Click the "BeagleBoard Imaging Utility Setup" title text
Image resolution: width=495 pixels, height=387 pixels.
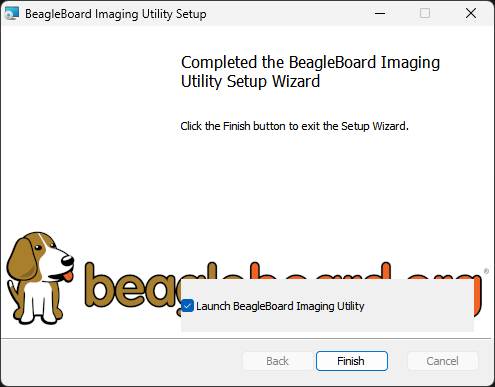coord(116,14)
